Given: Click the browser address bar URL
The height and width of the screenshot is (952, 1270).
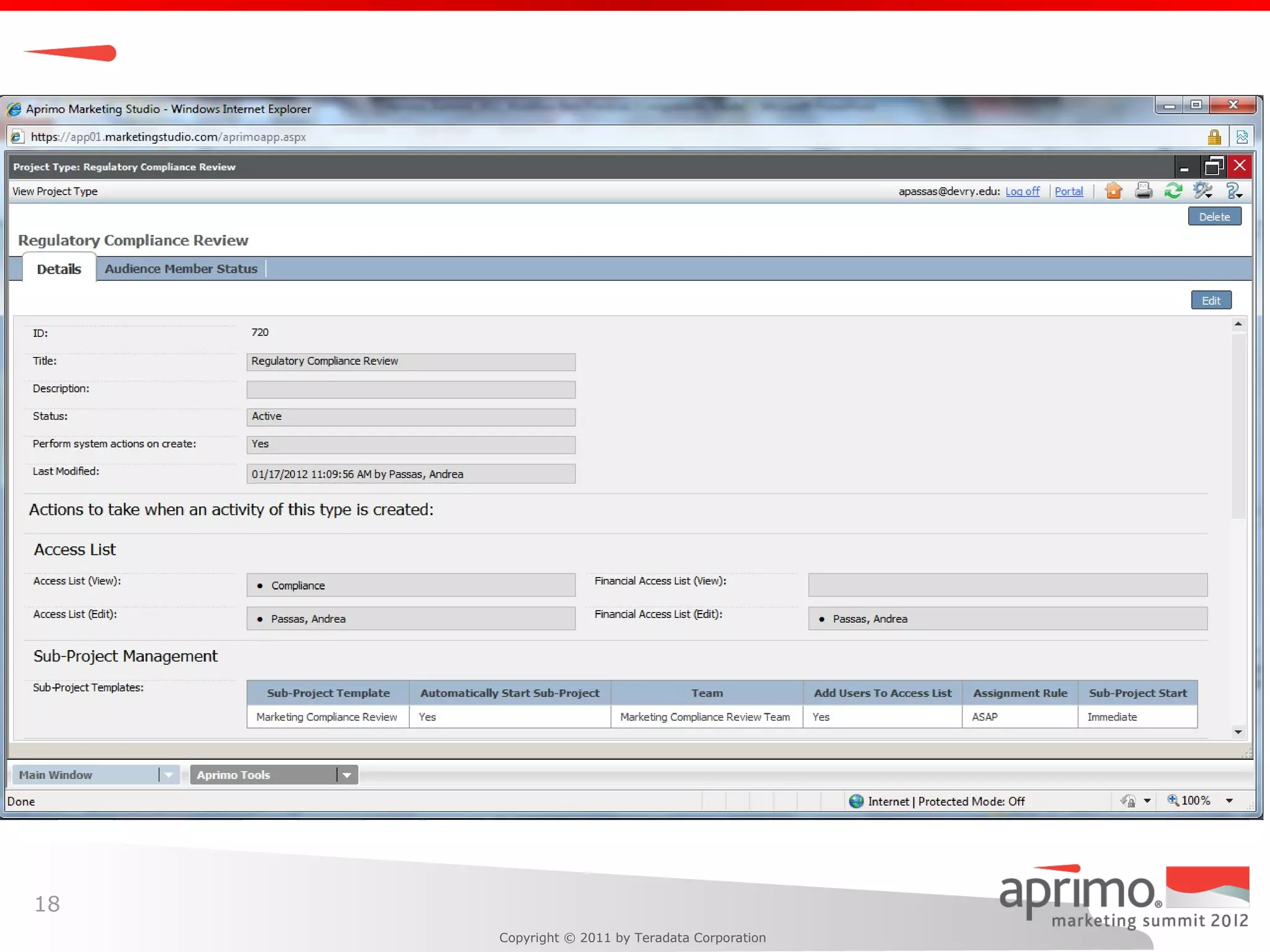Looking at the screenshot, I should [168, 137].
